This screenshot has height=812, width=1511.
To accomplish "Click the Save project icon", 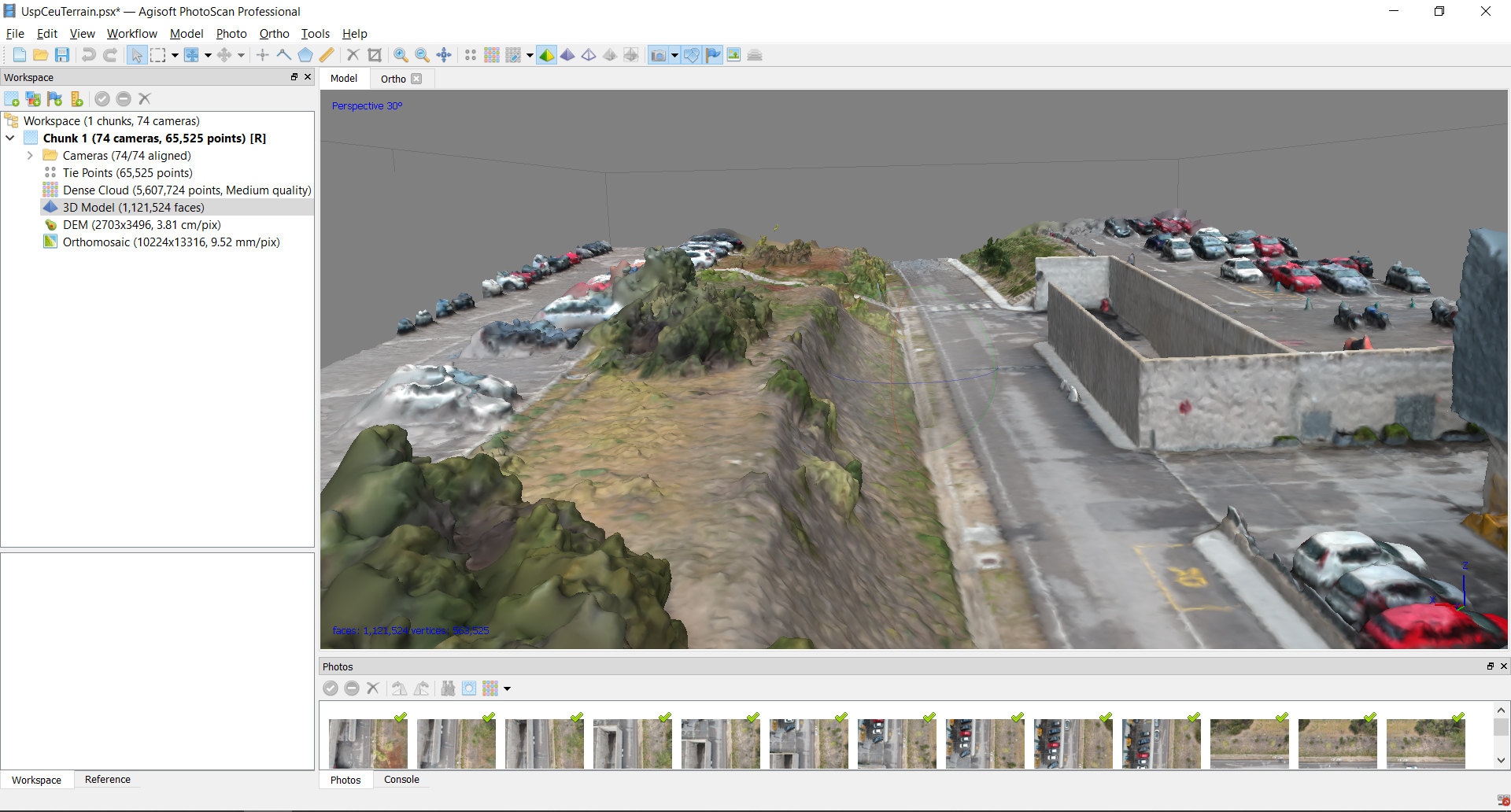I will pos(62,55).
